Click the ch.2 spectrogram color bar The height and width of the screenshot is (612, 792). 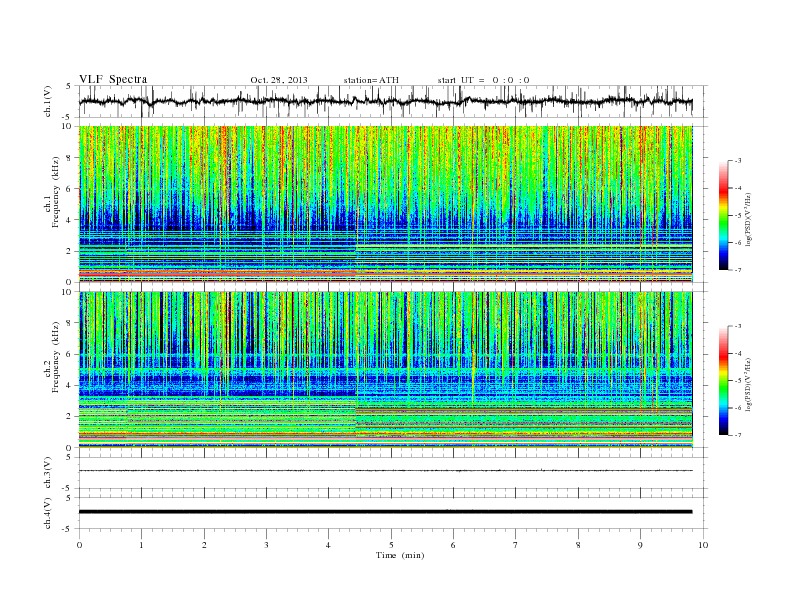click(x=723, y=381)
